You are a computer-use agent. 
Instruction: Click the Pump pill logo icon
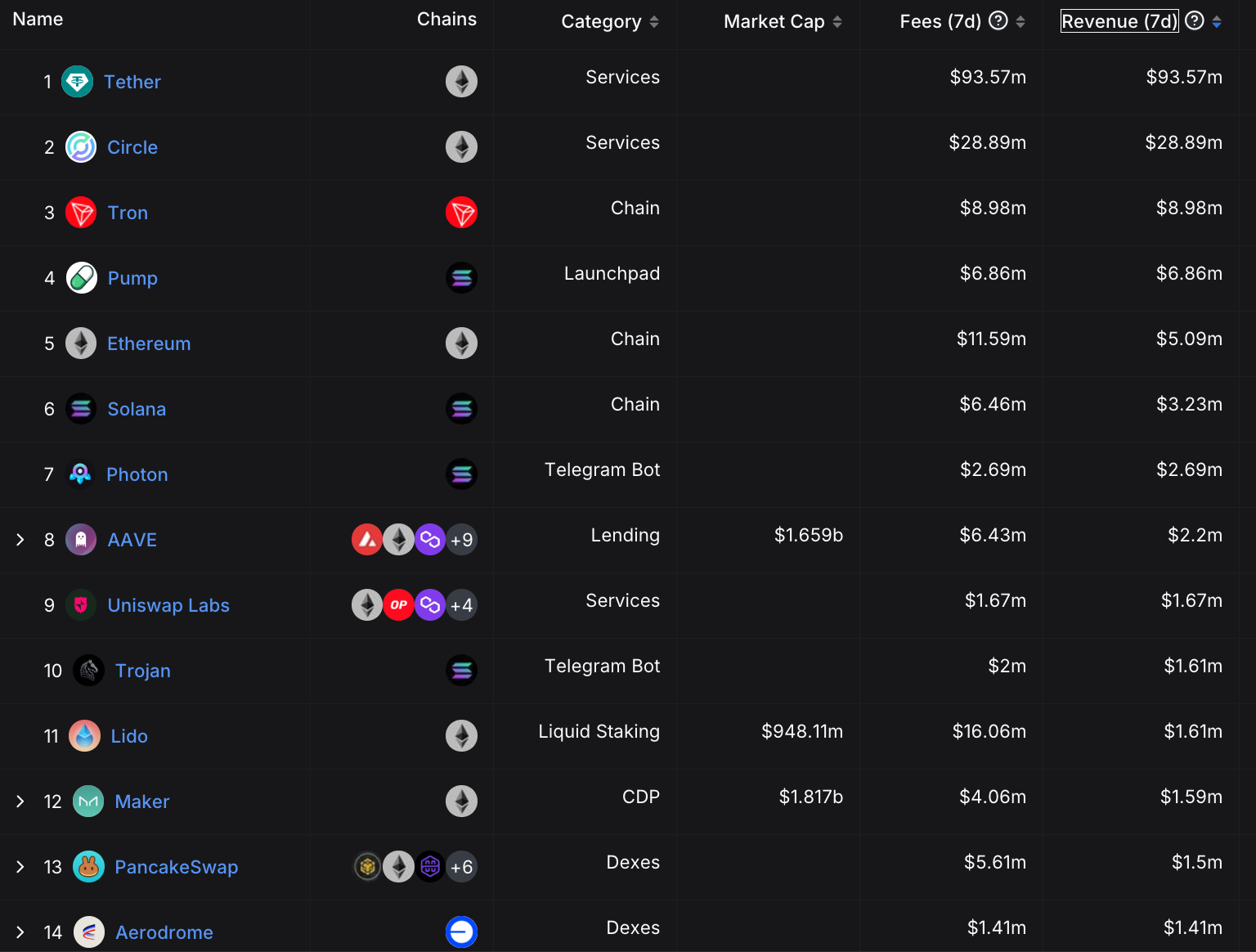[82, 278]
